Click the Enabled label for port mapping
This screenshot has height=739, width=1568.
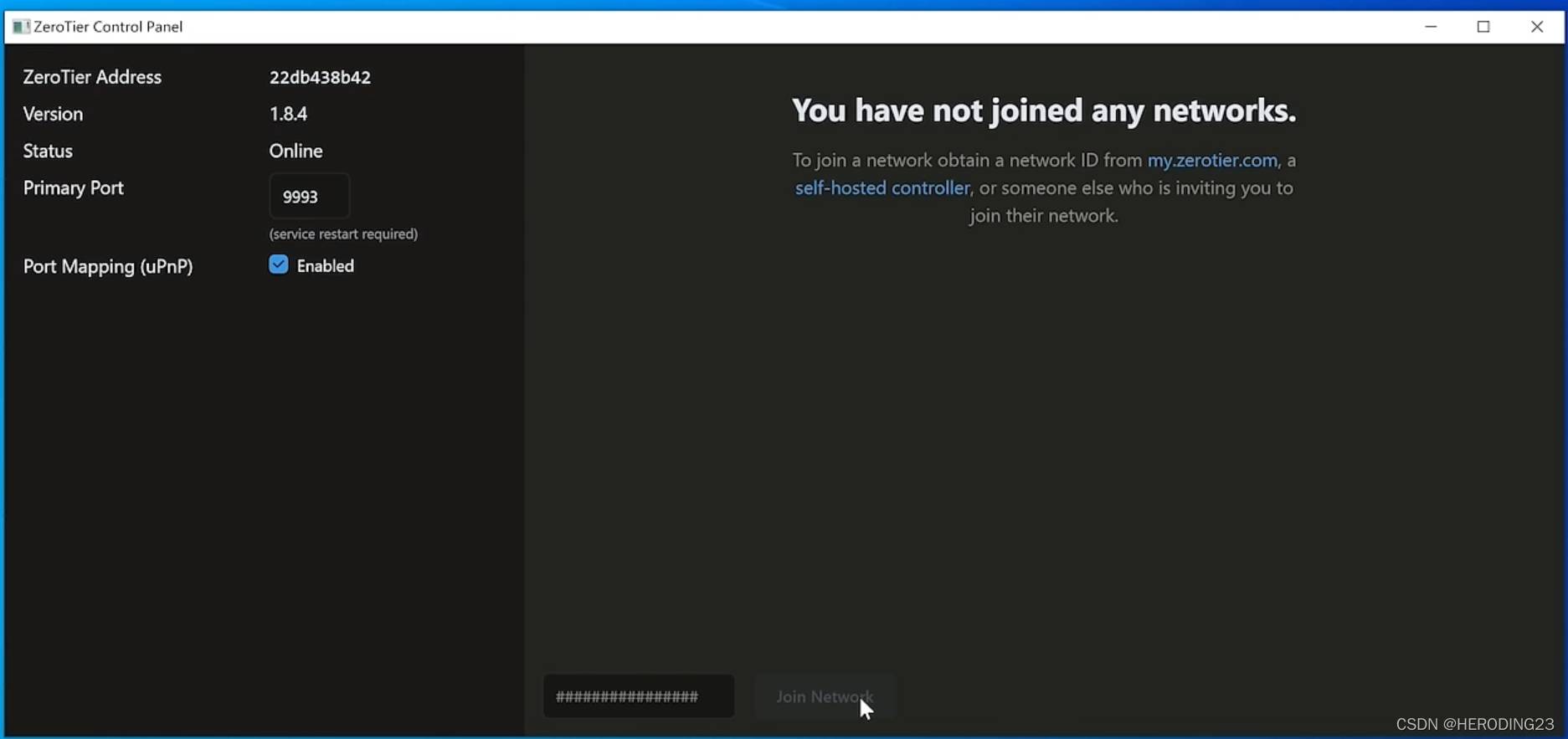pos(326,265)
